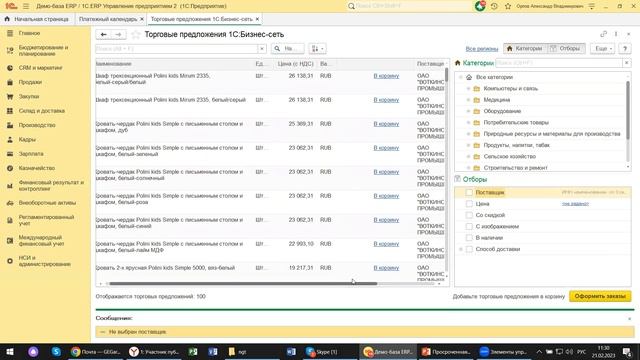
Task: Open the Кадры section icon
Action: (x=10, y=139)
